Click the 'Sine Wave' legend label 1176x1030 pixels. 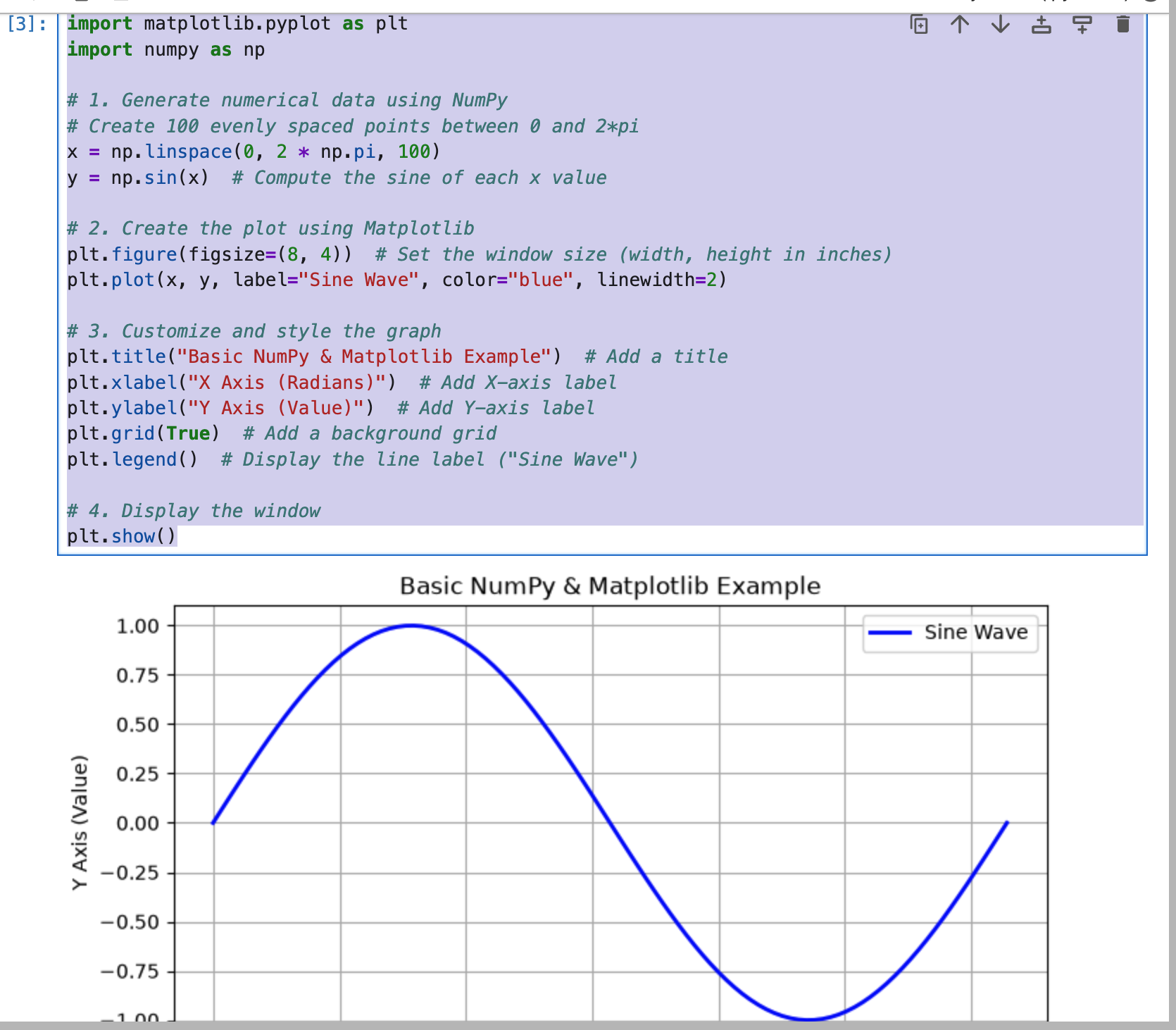click(976, 633)
